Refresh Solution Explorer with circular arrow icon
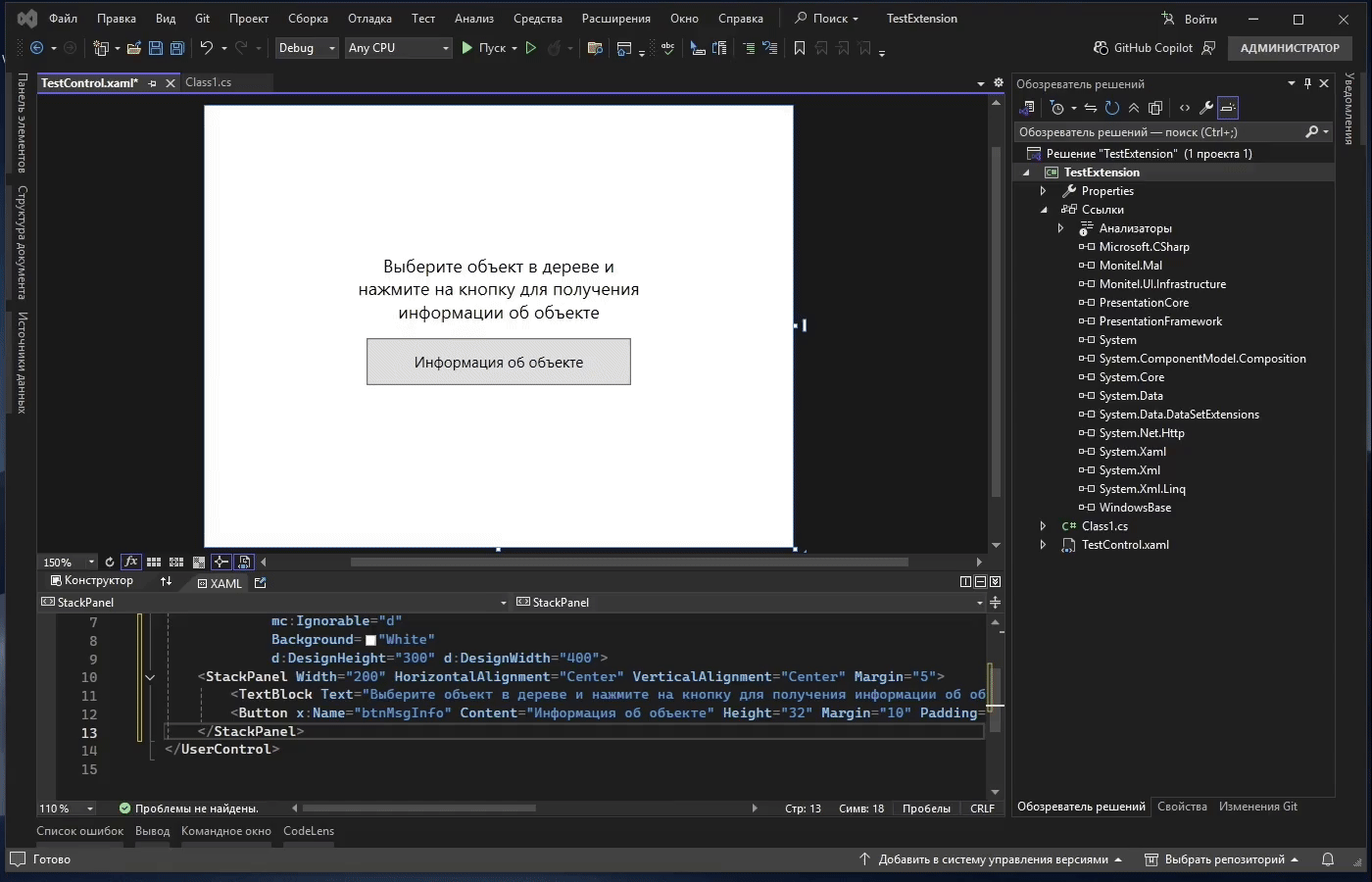 (x=1112, y=108)
